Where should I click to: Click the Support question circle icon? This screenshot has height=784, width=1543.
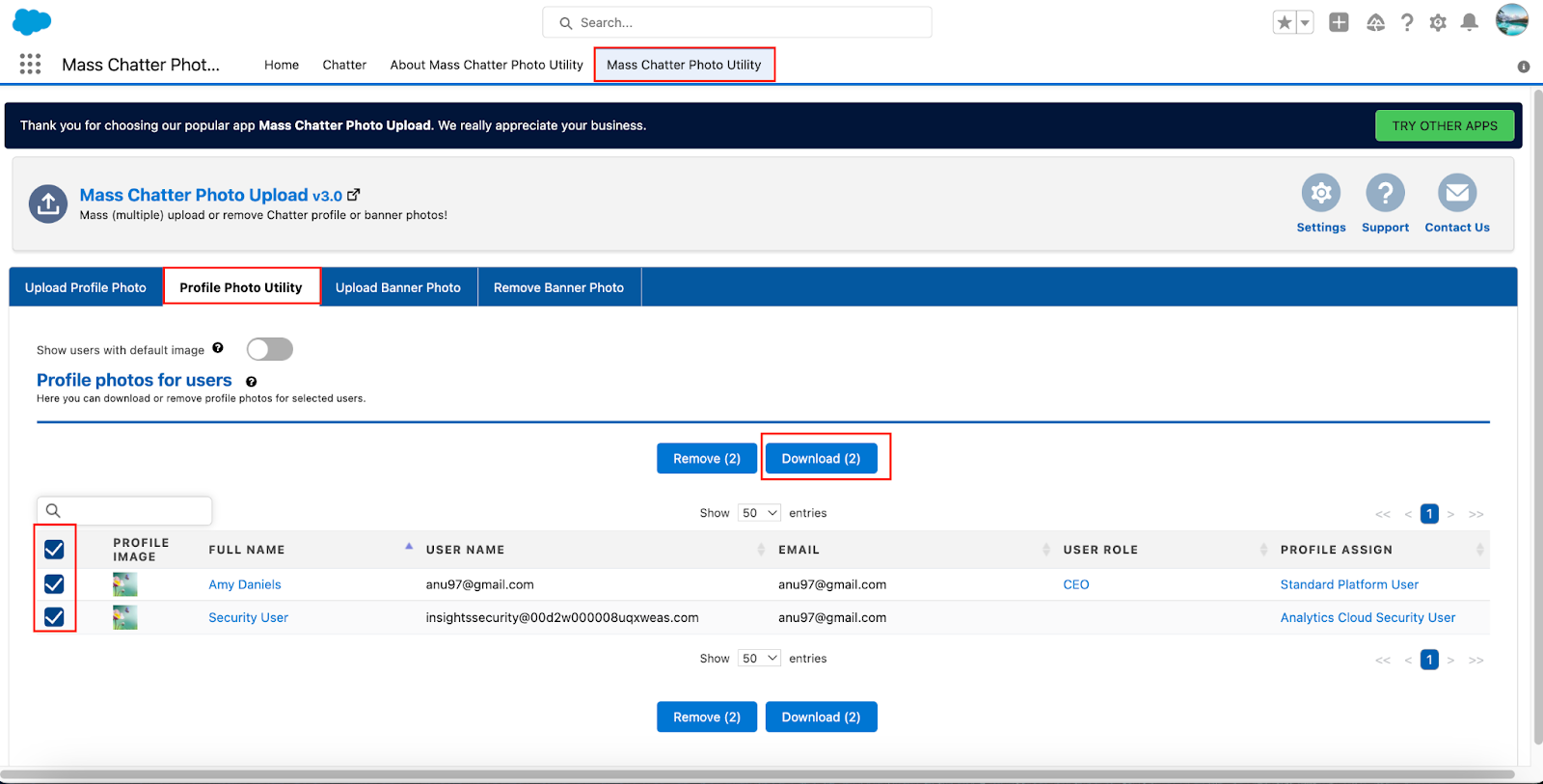1385,193
